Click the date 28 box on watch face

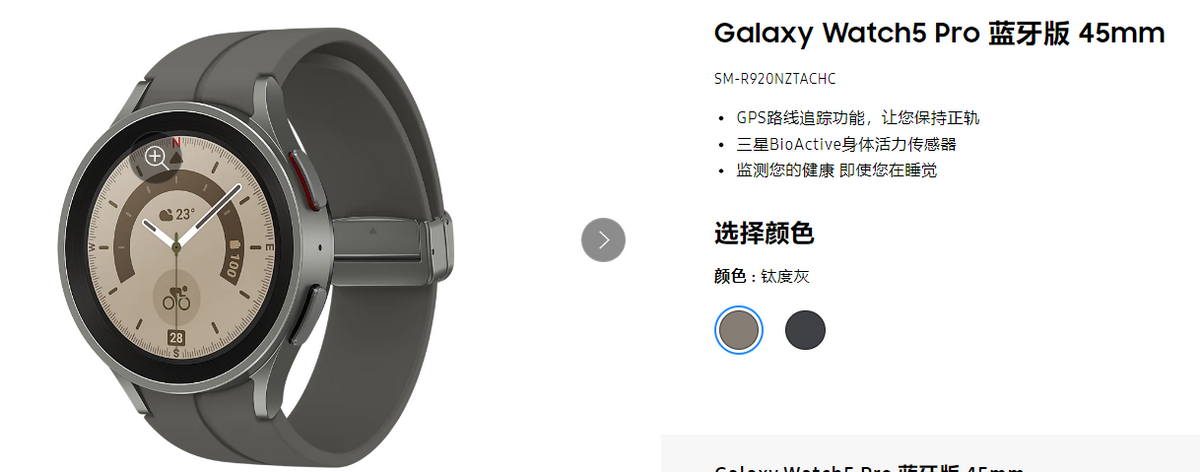coord(176,336)
